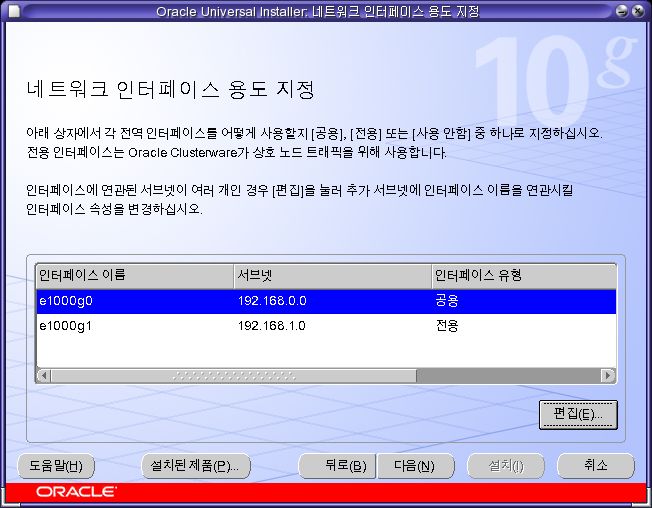The width and height of the screenshot is (652, 508).
Task: Click the right scroll arrow of the interface table
Action: (608, 375)
